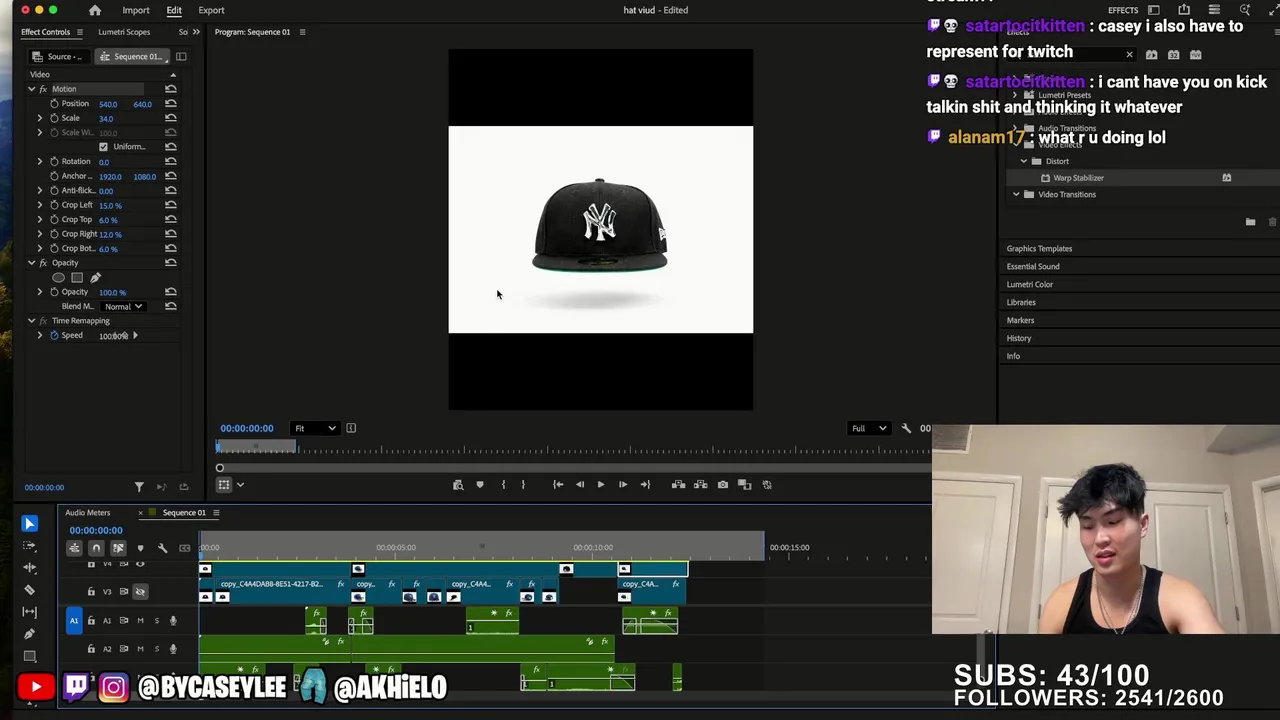The width and height of the screenshot is (1280, 720).
Task: Click the Home icon in top bar
Action: [95, 10]
